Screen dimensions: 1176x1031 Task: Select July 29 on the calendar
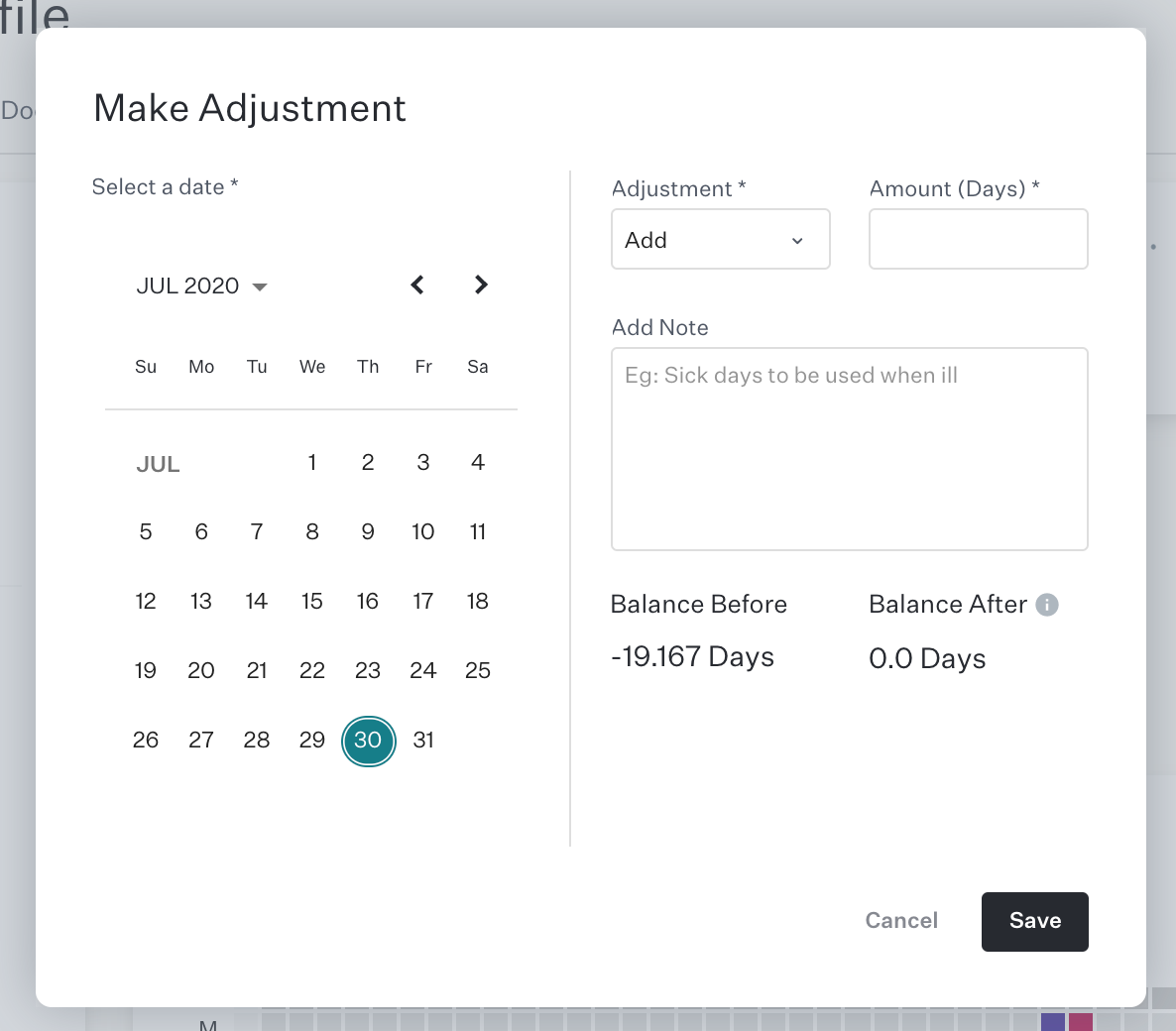point(312,741)
